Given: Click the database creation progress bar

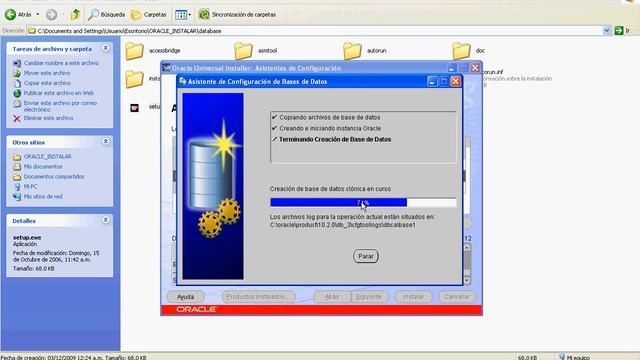Looking at the screenshot, I should (x=363, y=202).
